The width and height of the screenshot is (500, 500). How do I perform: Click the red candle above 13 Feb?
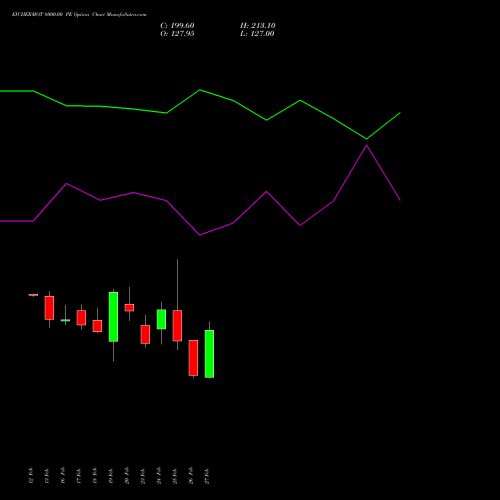point(49,308)
